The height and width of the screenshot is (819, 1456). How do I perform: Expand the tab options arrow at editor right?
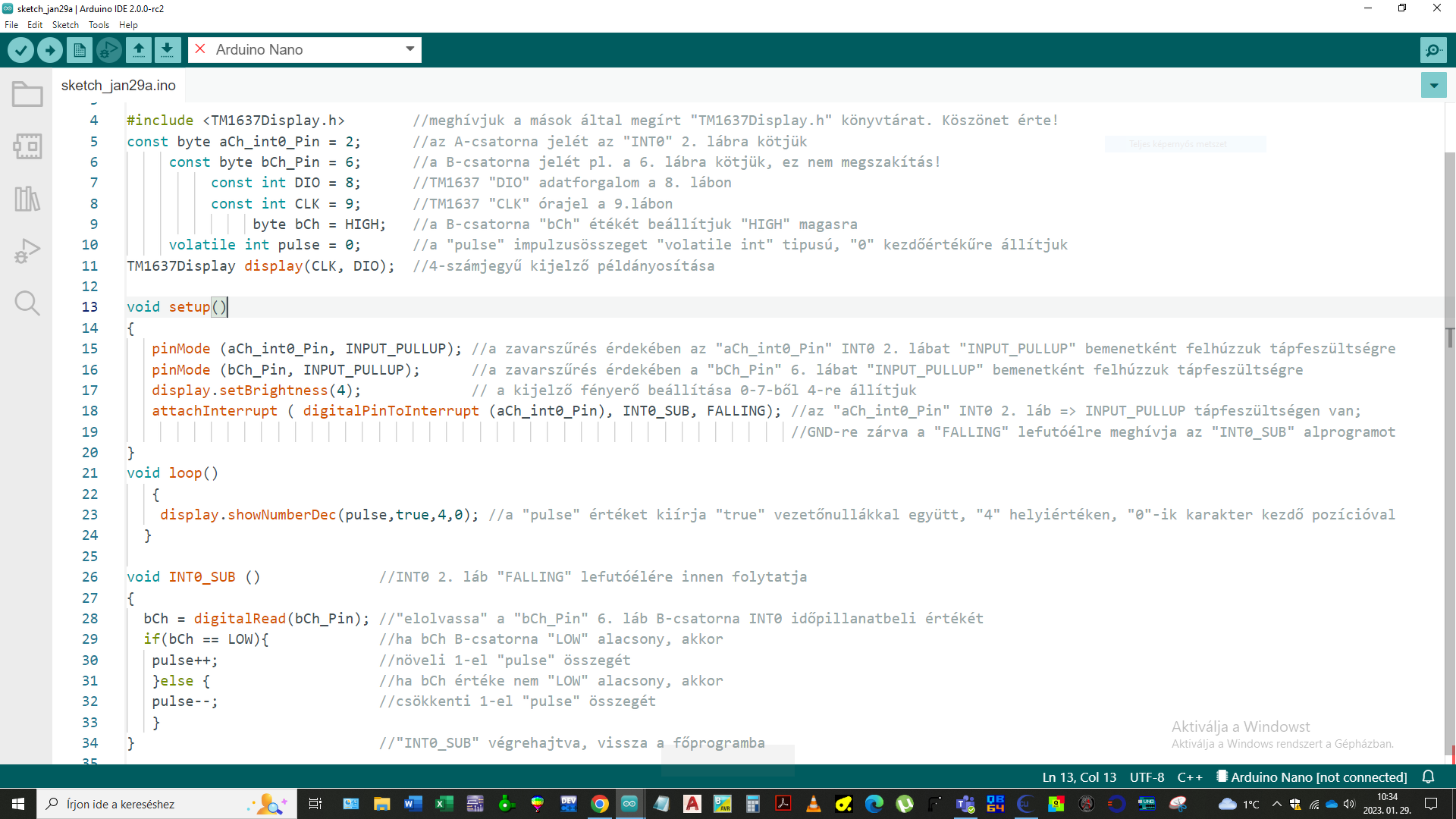(1433, 86)
